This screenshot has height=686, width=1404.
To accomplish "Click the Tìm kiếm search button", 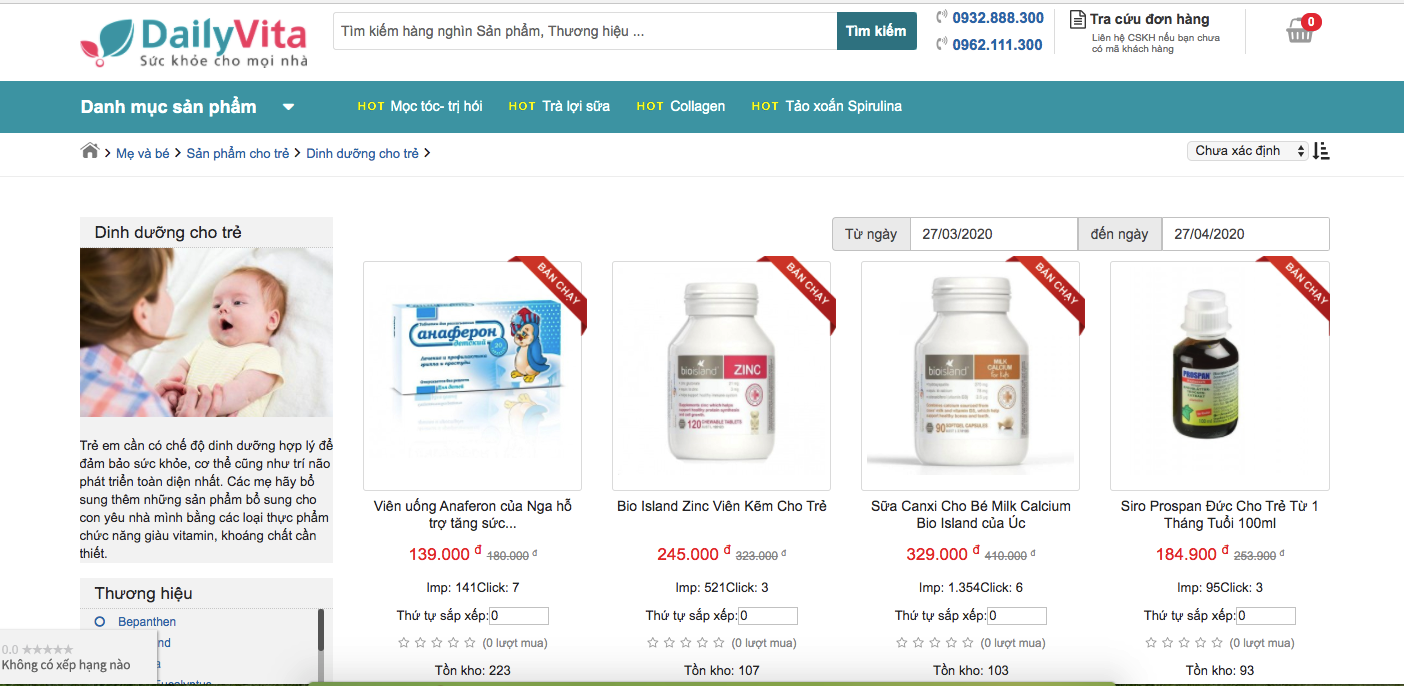I will pos(876,31).
